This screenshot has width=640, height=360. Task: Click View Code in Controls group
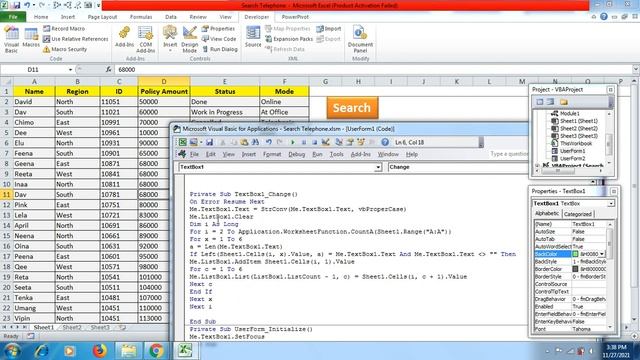219,39
